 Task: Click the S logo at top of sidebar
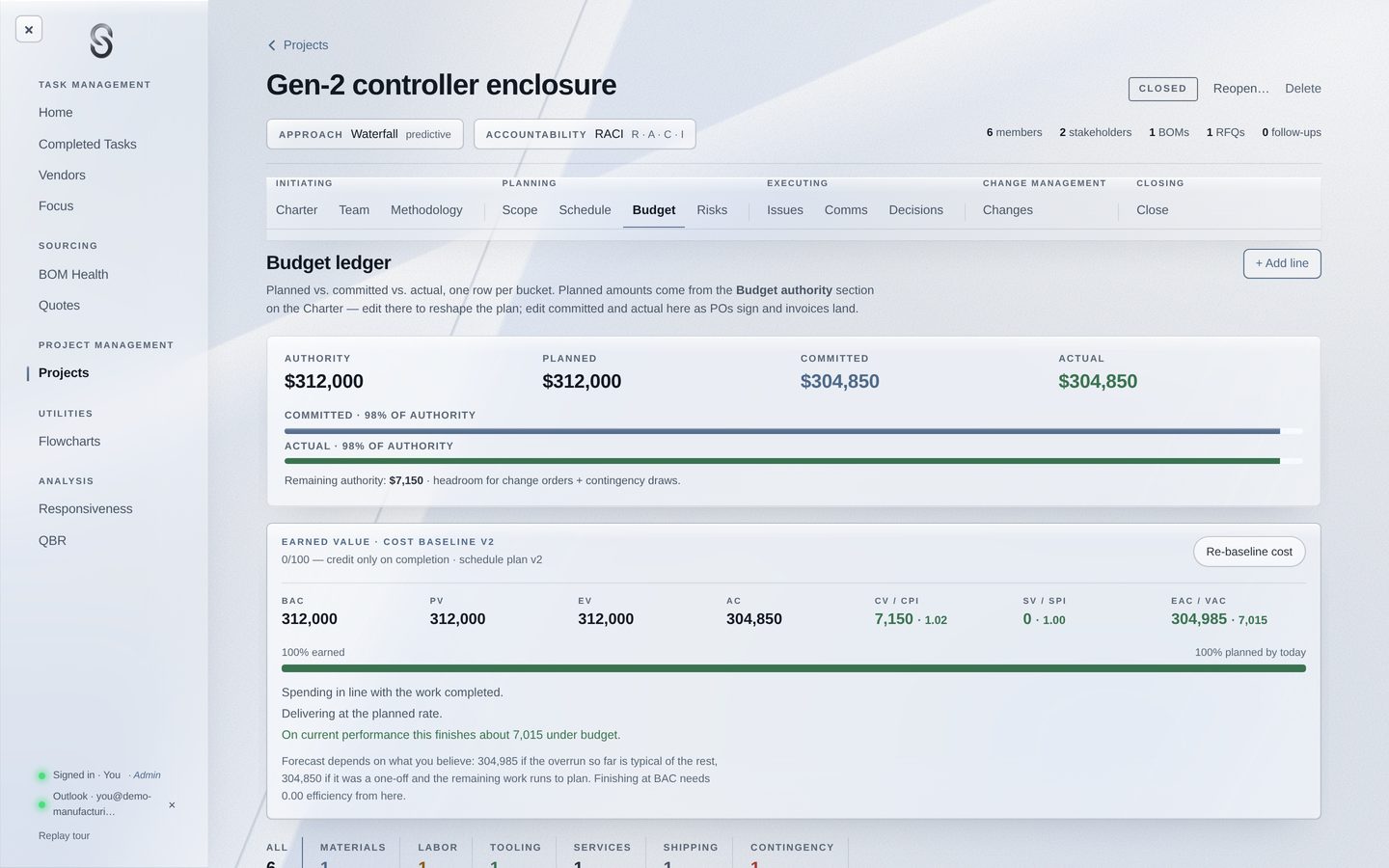click(x=101, y=41)
